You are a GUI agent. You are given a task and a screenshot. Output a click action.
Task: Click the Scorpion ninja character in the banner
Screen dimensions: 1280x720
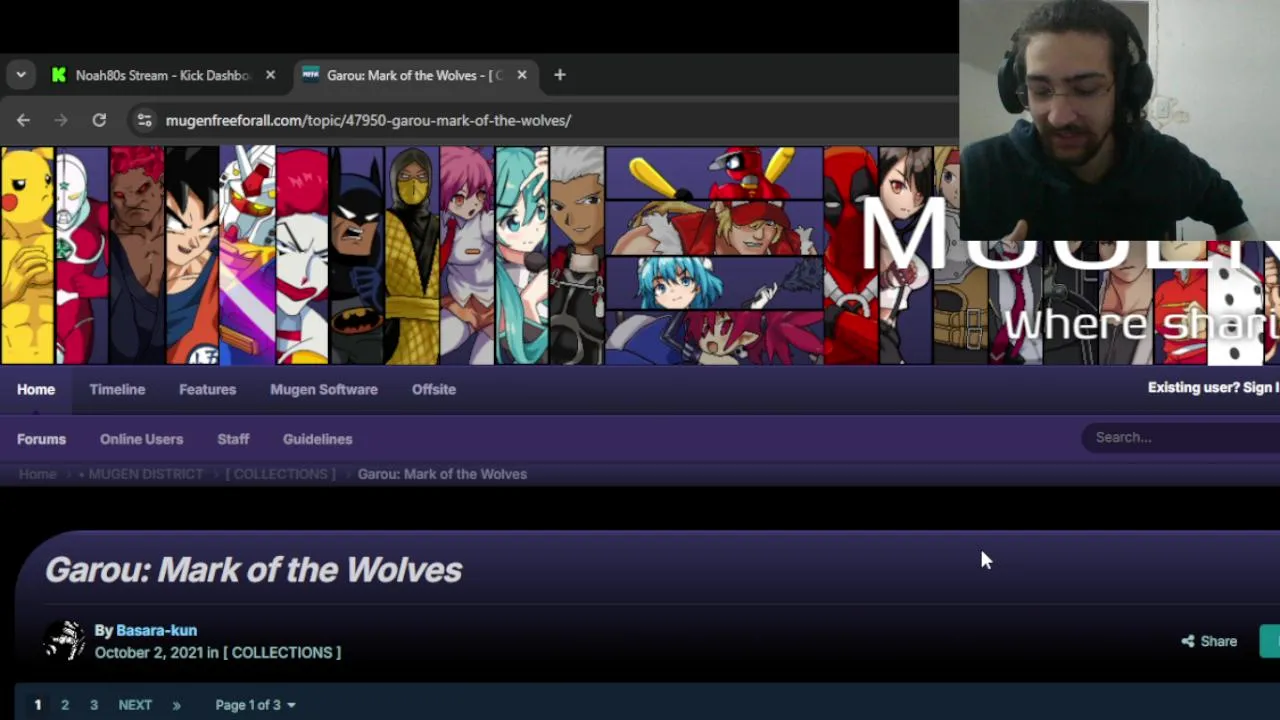coord(412,255)
